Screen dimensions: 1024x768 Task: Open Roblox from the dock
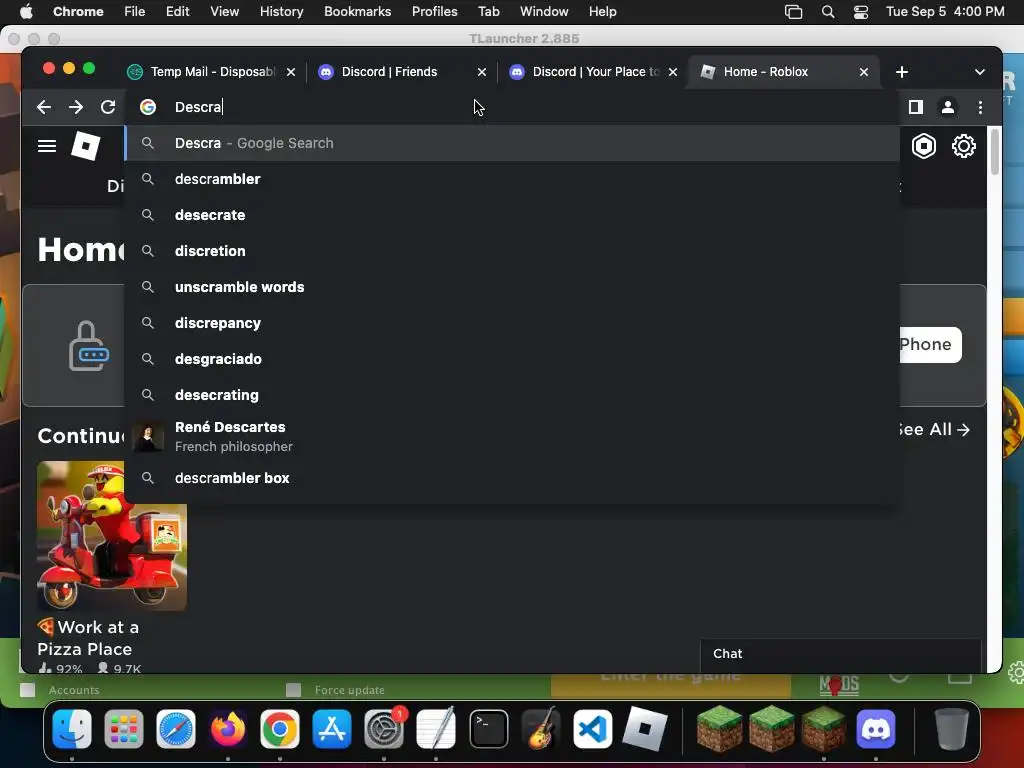click(645, 729)
